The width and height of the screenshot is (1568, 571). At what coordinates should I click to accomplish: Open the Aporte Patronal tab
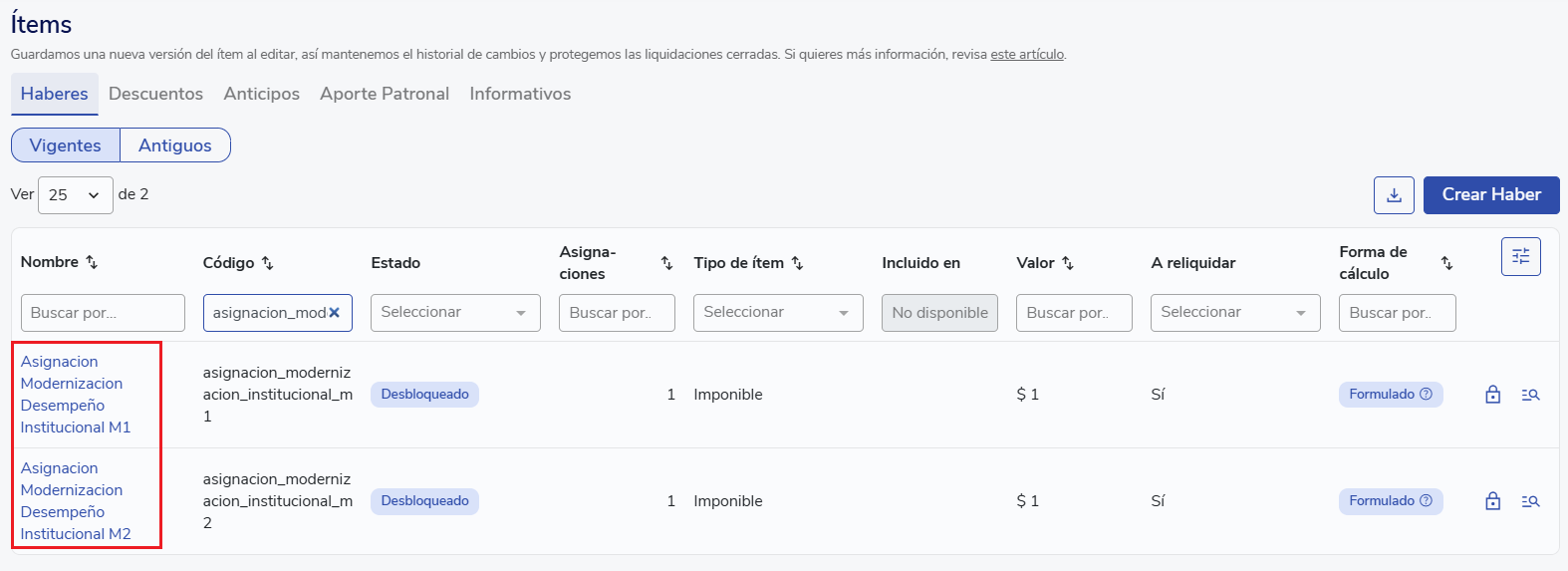[x=385, y=94]
